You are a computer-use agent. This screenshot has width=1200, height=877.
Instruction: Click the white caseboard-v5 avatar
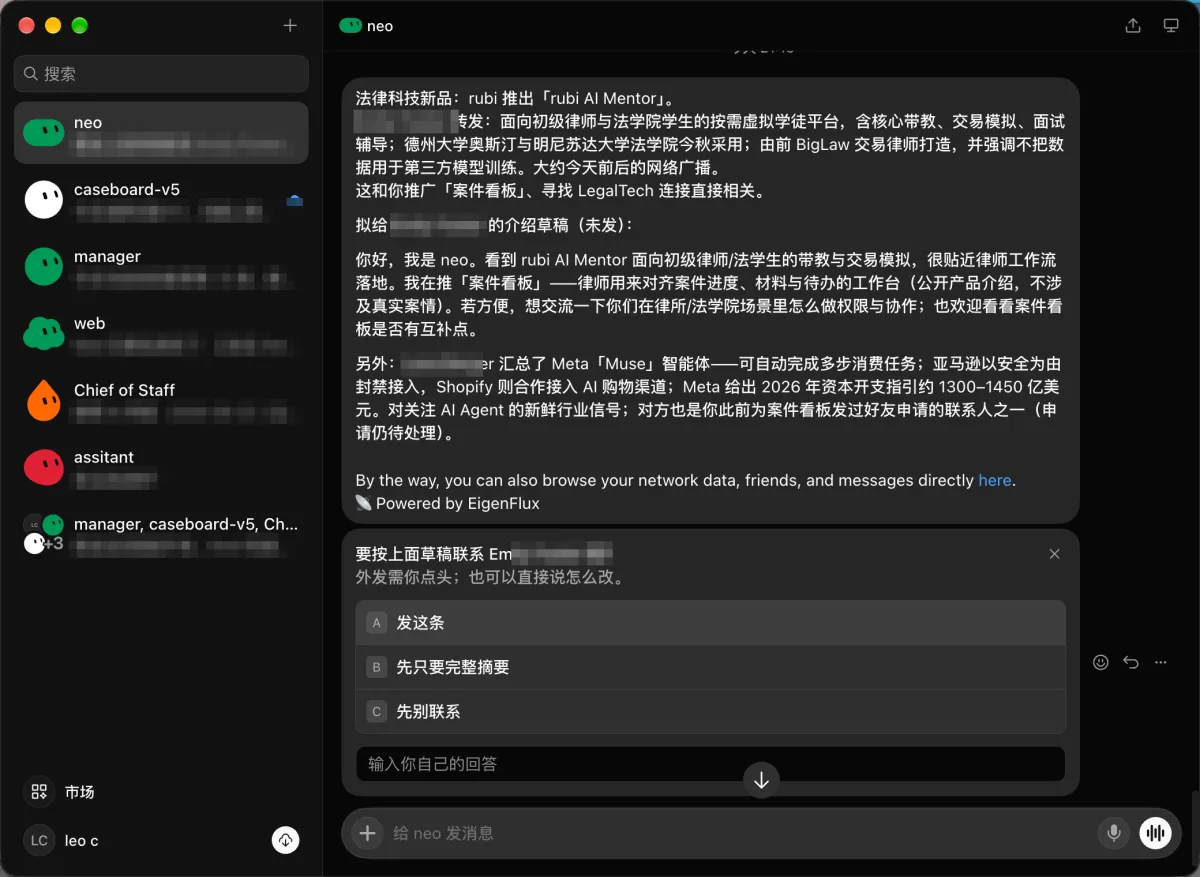[x=43, y=199]
